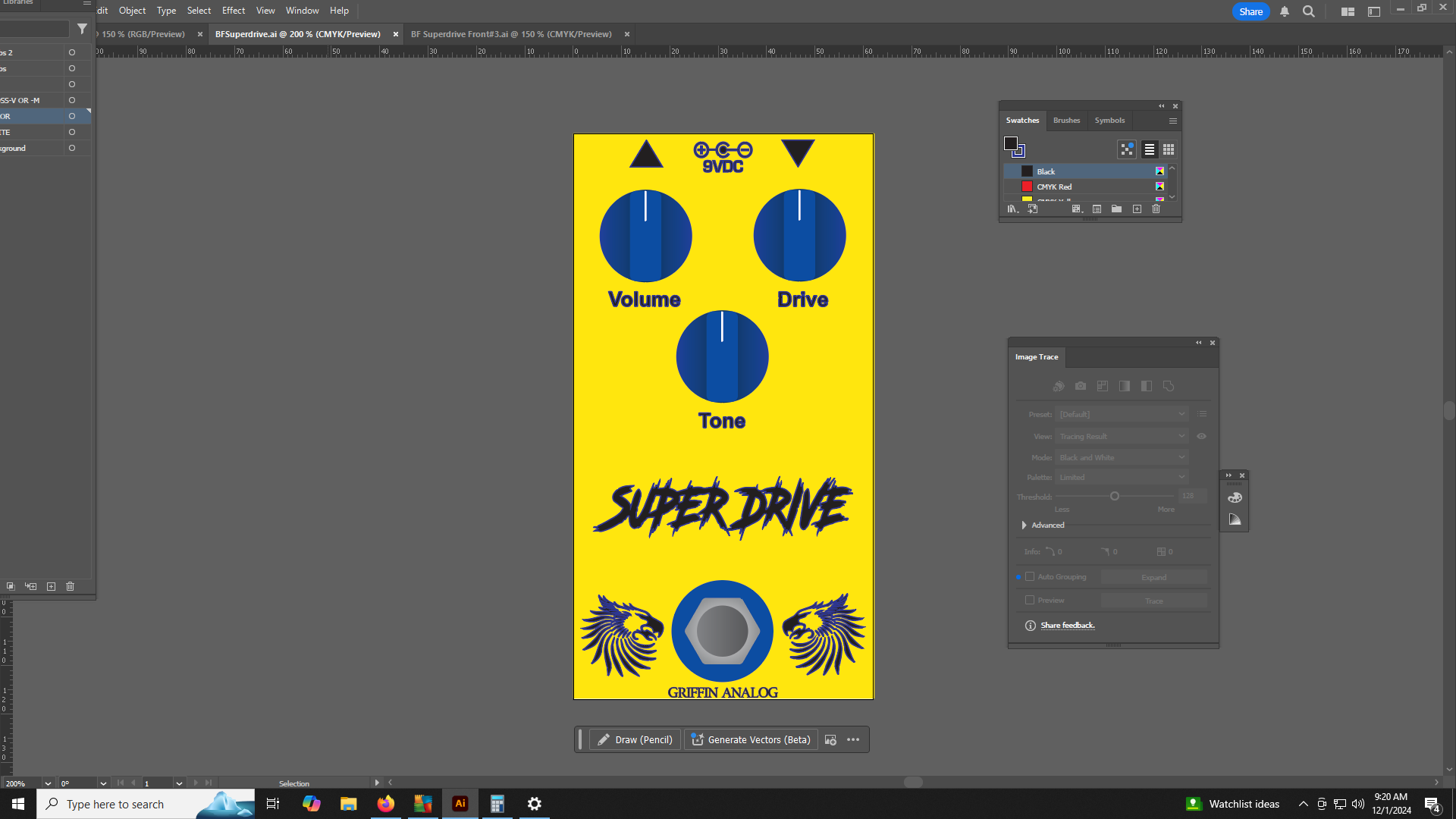Click the Share feedback link

1068,626
